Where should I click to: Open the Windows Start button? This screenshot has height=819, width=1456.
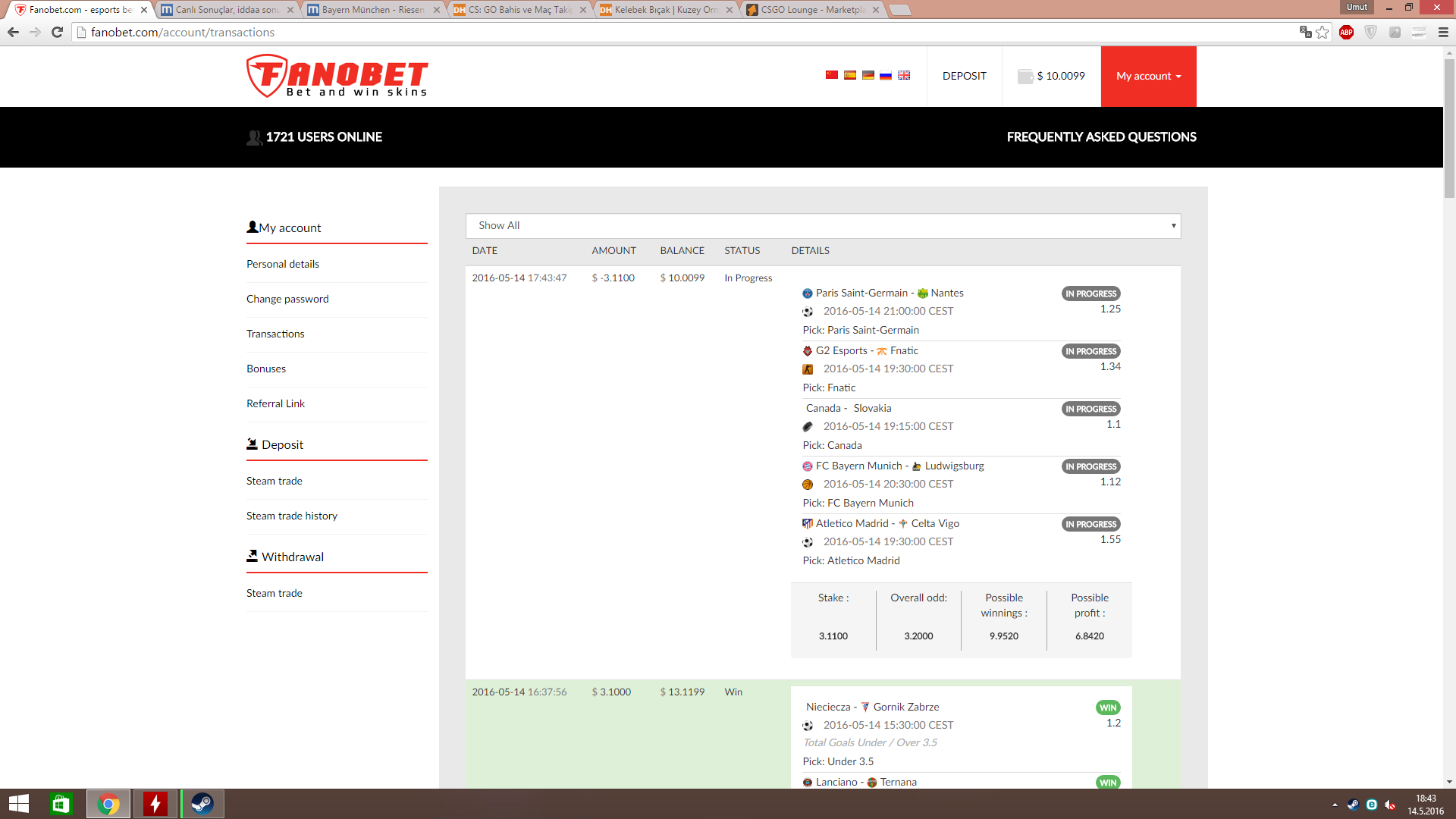pyautogui.click(x=19, y=804)
